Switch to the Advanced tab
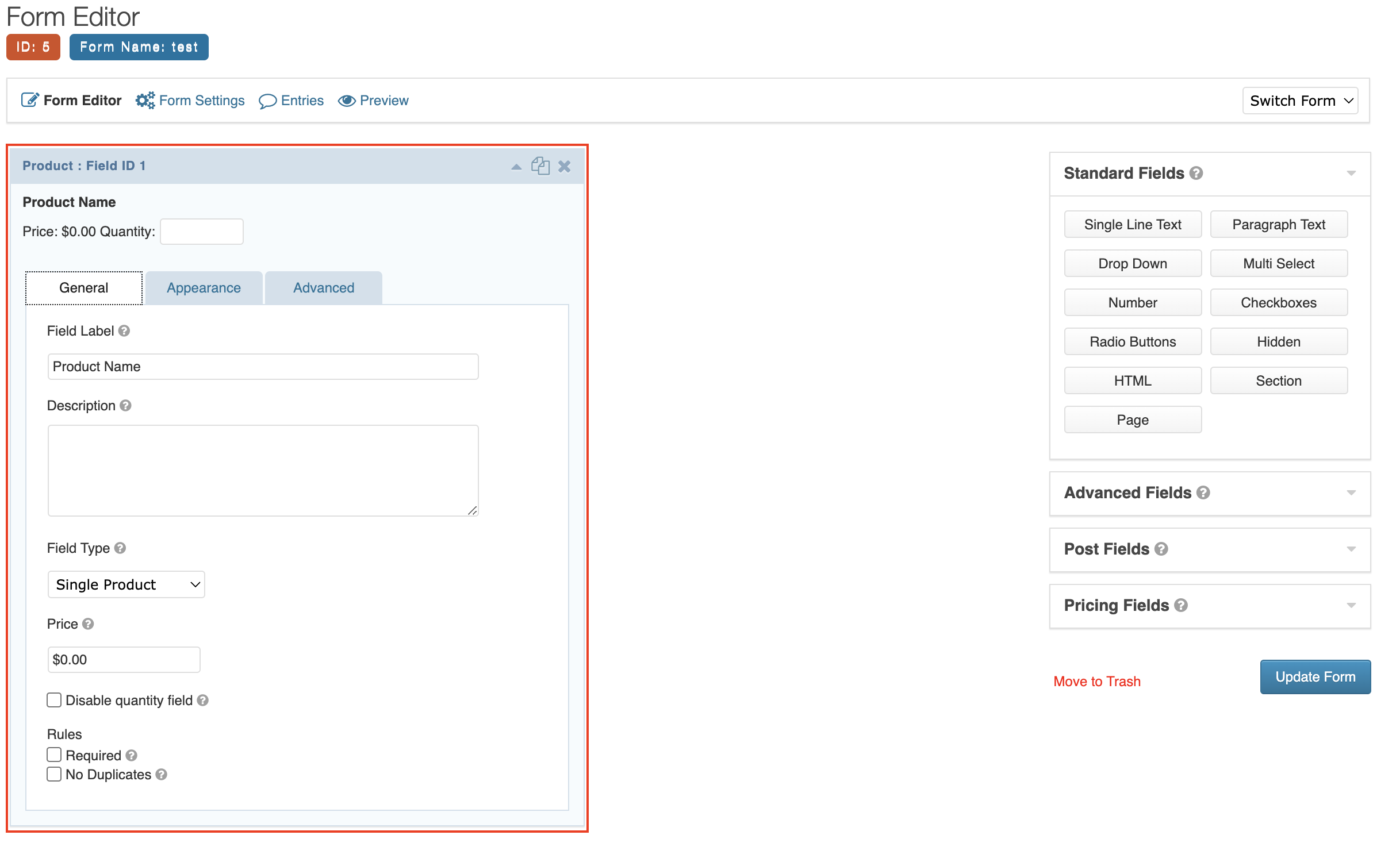The image size is (1400, 862). (322, 287)
